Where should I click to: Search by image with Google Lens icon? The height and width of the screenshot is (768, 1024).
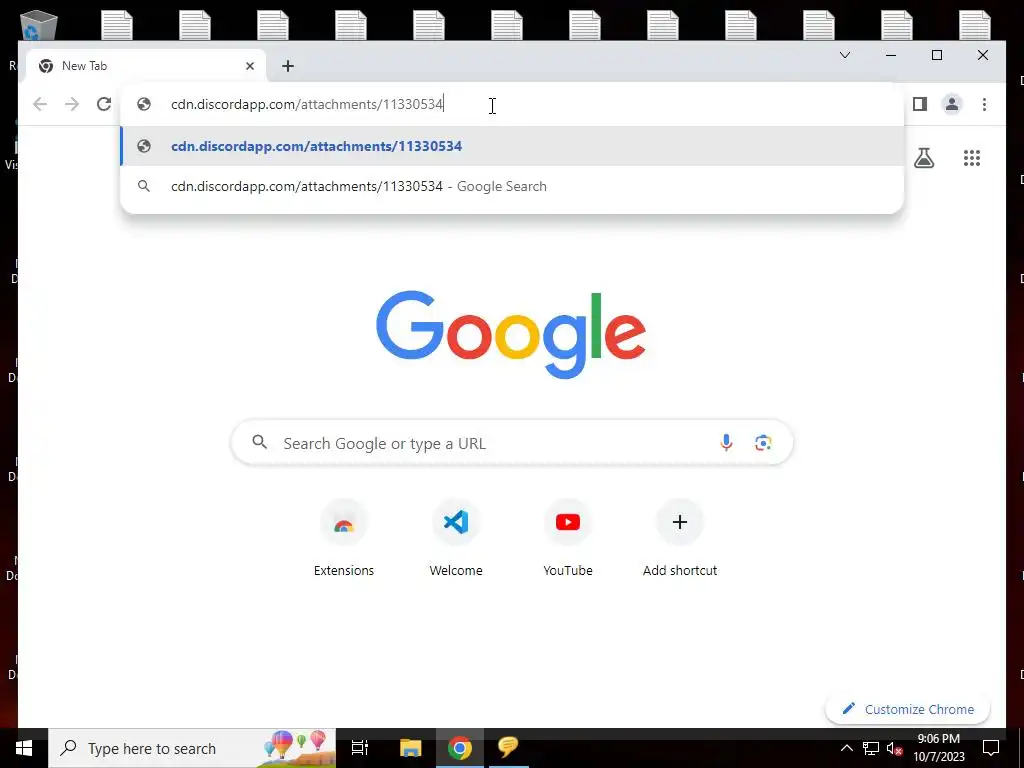[x=763, y=443]
